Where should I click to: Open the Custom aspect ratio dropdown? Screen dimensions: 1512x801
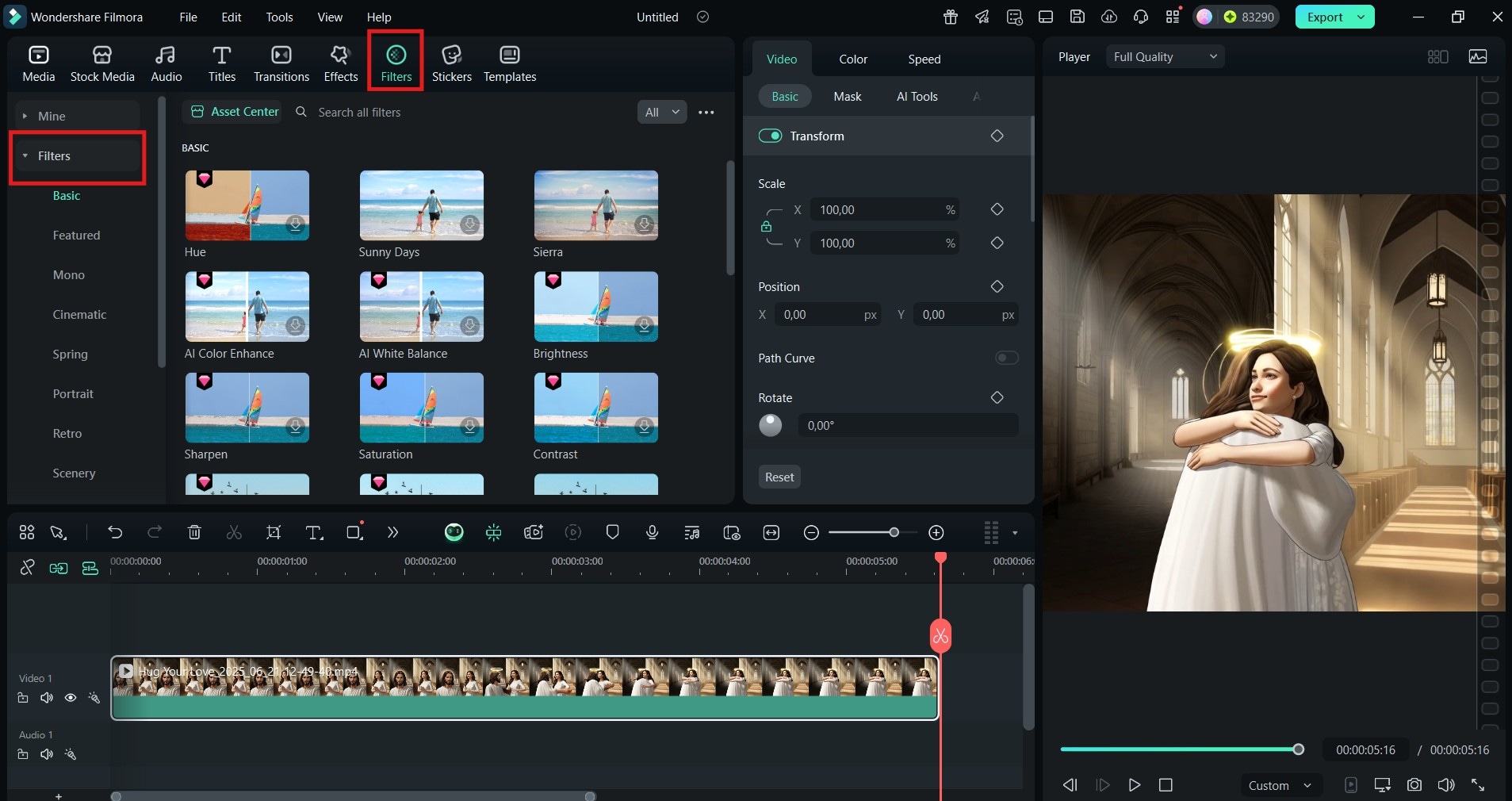coord(1280,785)
